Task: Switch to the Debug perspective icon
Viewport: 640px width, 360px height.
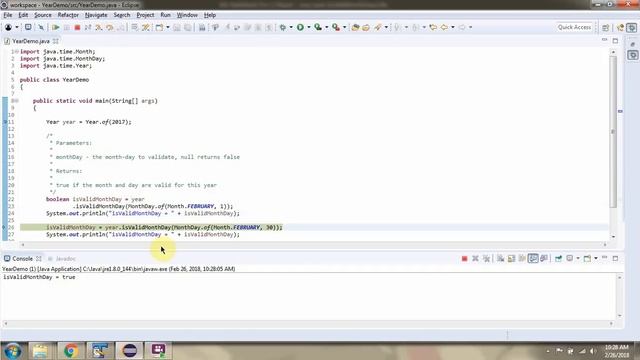Action: (631, 27)
